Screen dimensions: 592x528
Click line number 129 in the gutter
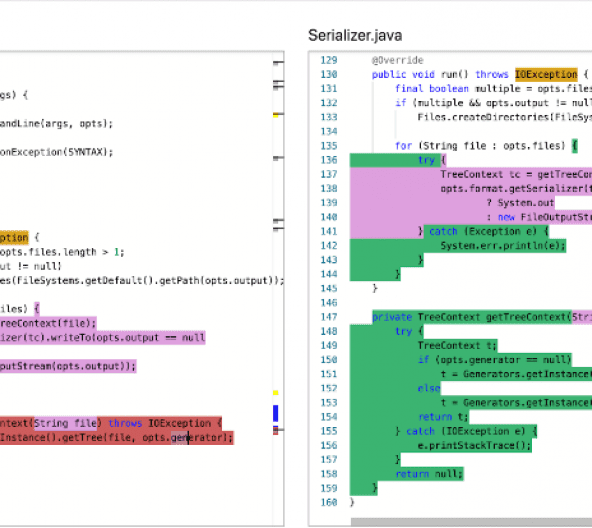pos(328,60)
